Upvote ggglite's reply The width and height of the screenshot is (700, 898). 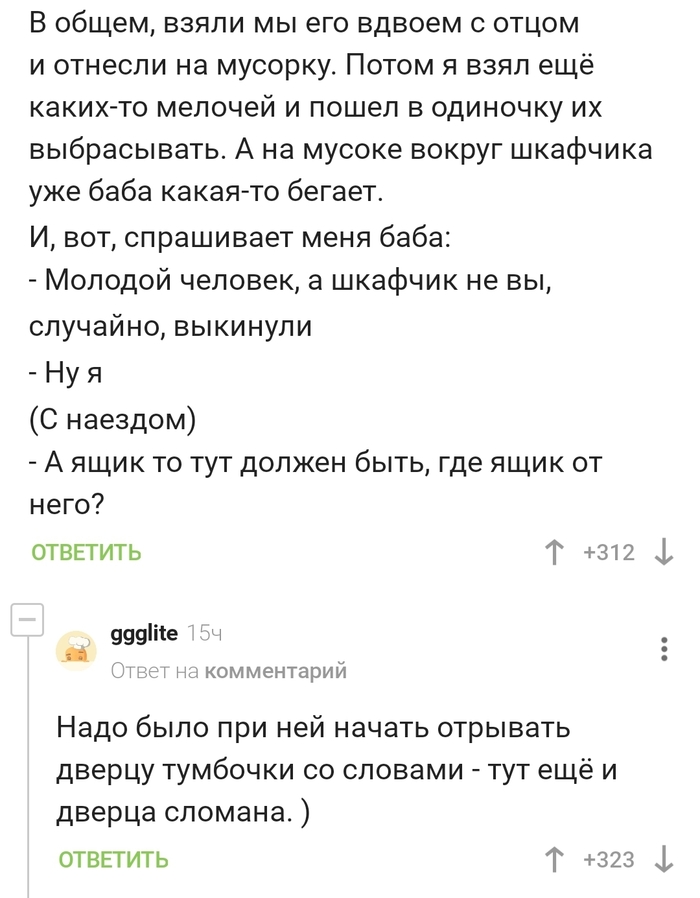point(552,860)
